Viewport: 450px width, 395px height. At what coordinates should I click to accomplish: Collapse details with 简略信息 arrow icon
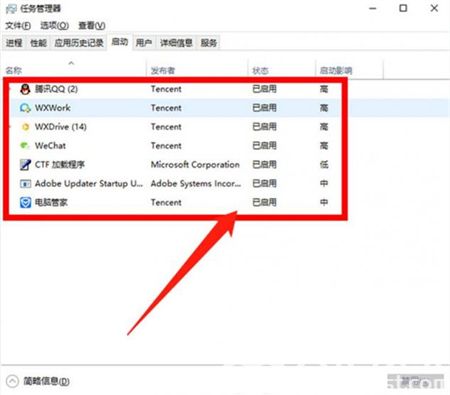[x=12, y=381]
